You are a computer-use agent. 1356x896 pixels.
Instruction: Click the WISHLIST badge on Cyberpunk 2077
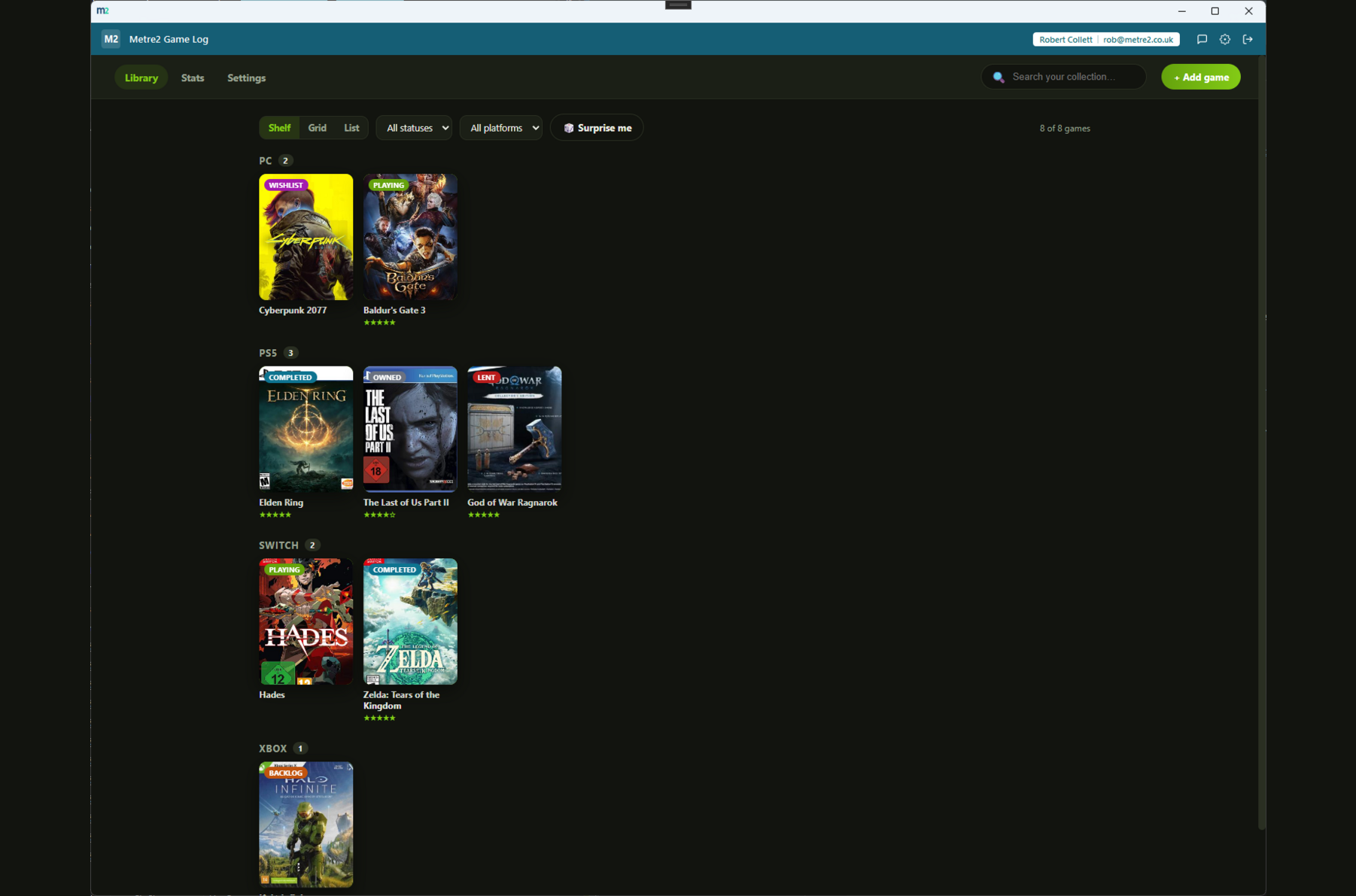pos(286,185)
